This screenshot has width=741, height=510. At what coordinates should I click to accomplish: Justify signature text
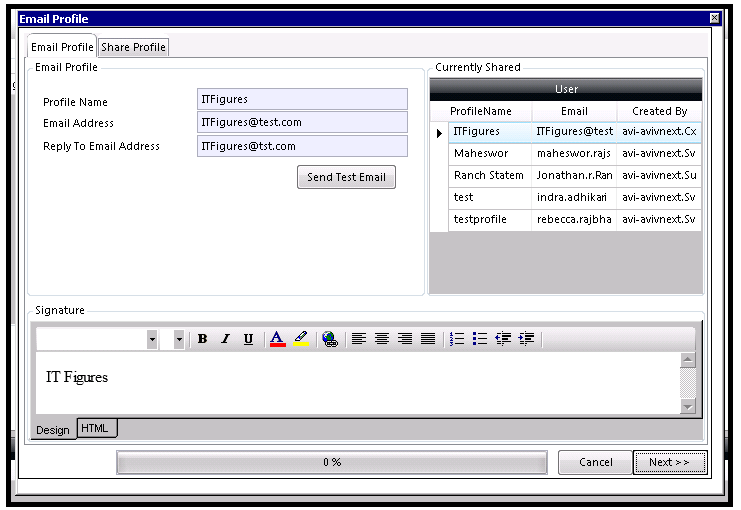428,339
